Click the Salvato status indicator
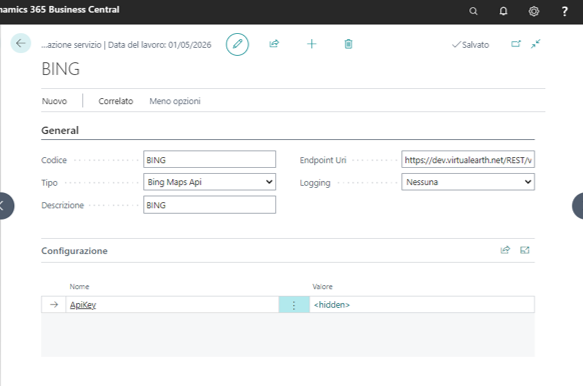 (x=470, y=45)
